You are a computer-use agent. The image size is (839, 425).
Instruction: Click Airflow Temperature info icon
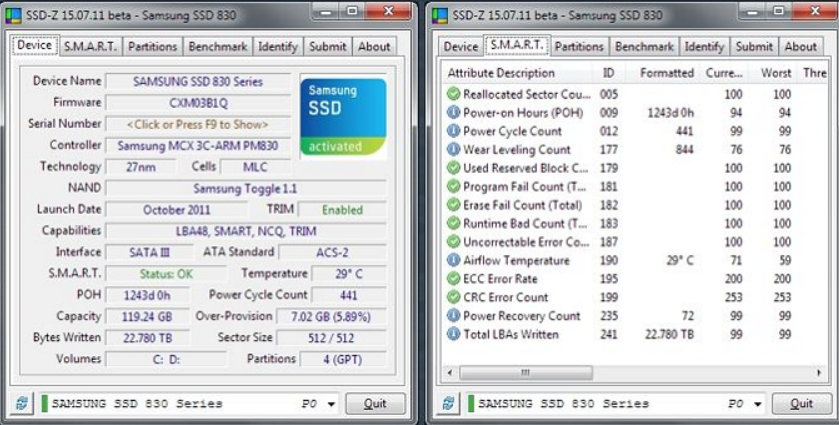tap(453, 261)
